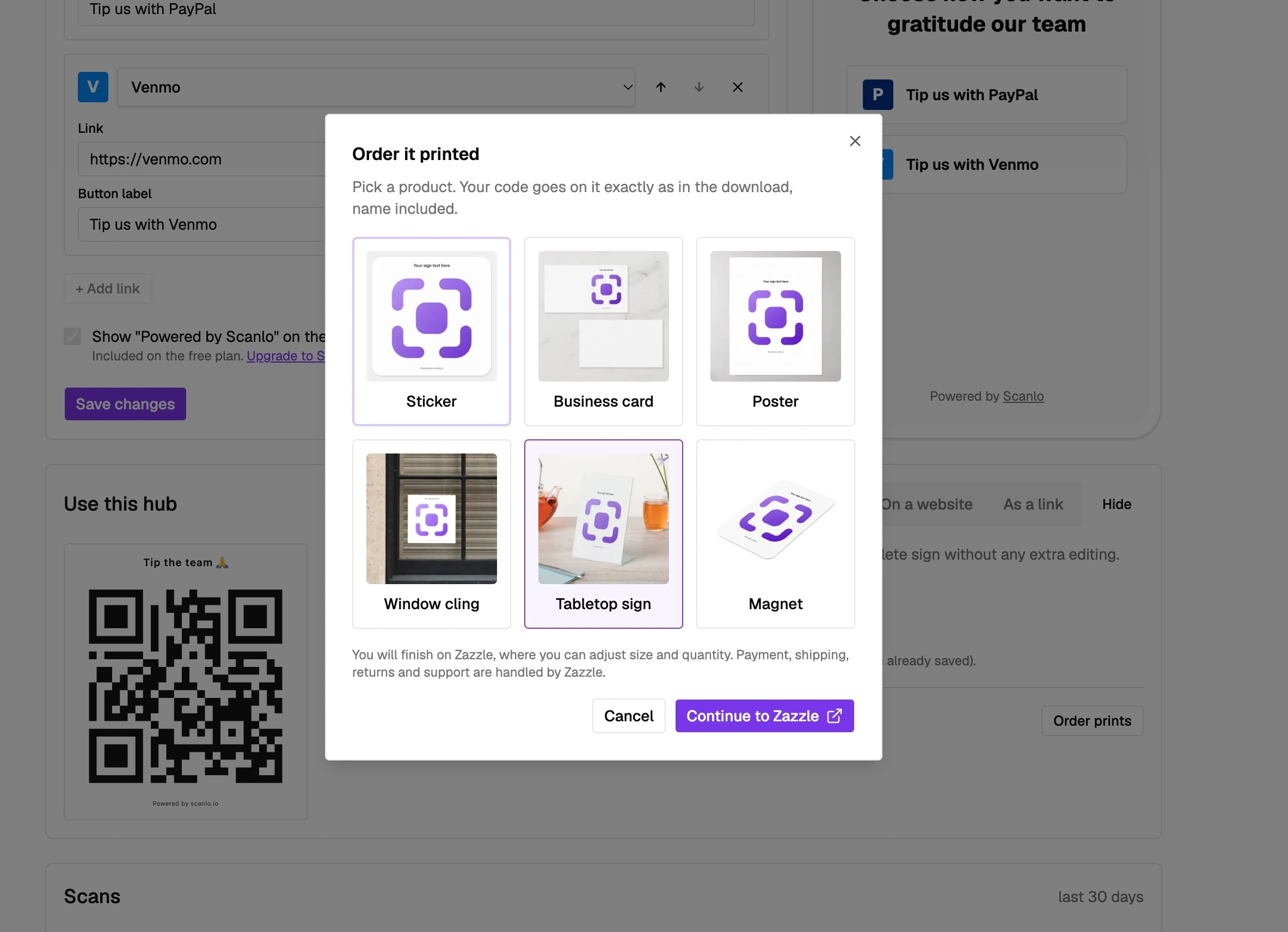Select the Sticker product card
Image resolution: width=1288 pixels, height=932 pixels.
(431, 331)
